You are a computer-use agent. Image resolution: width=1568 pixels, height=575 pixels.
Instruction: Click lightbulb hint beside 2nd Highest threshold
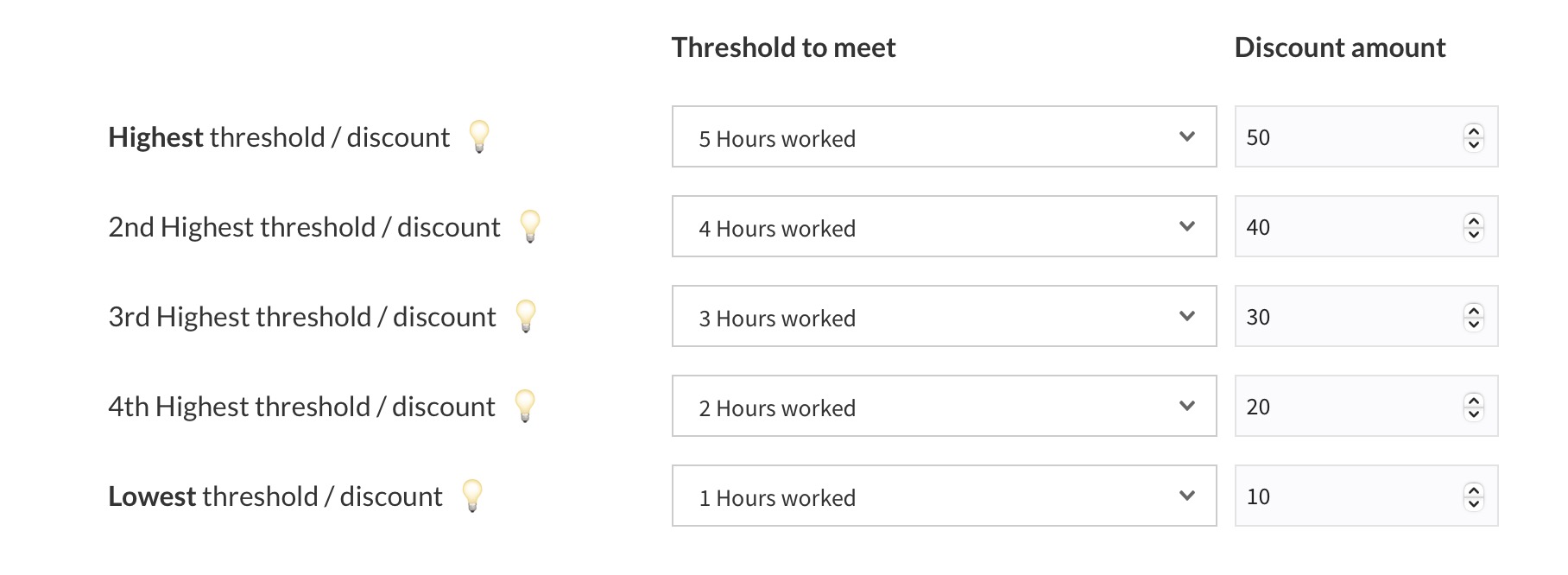pyautogui.click(x=530, y=226)
